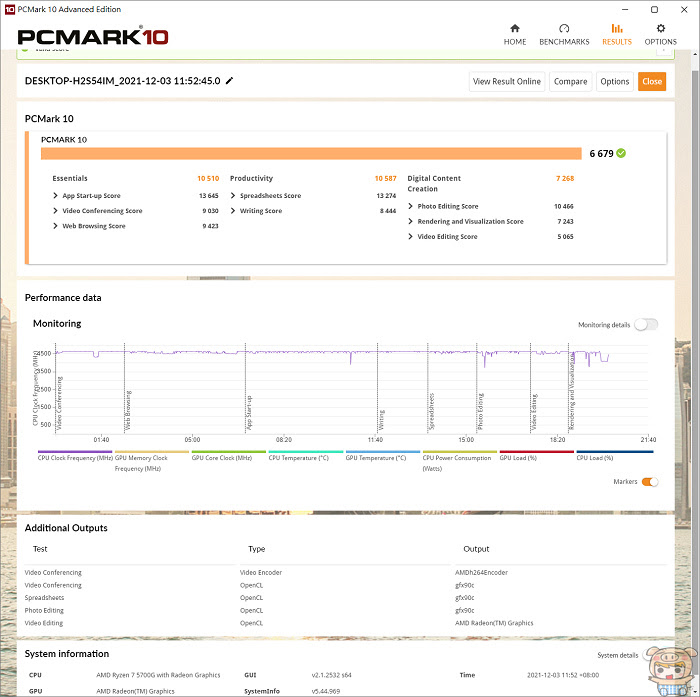Expand Web Browsing Score row
Image resolution: width=700 pixels, height=697 pixels.
tap(55, 226)
